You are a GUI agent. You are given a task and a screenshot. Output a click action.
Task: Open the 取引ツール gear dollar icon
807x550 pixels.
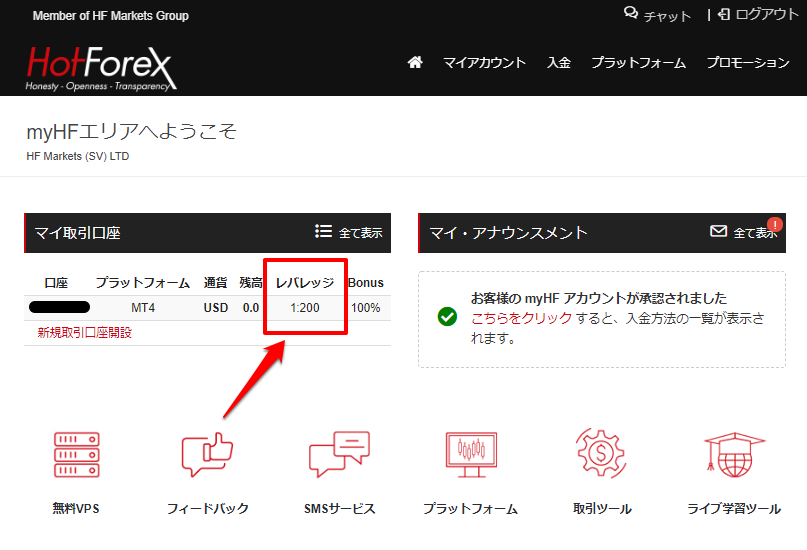coord(601,454)
